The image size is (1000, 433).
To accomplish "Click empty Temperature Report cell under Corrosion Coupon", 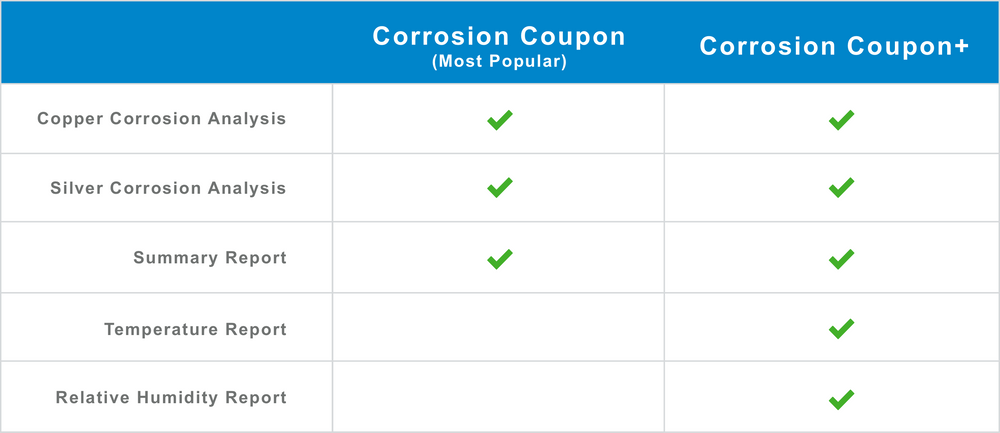I will (x=498, y=328).
